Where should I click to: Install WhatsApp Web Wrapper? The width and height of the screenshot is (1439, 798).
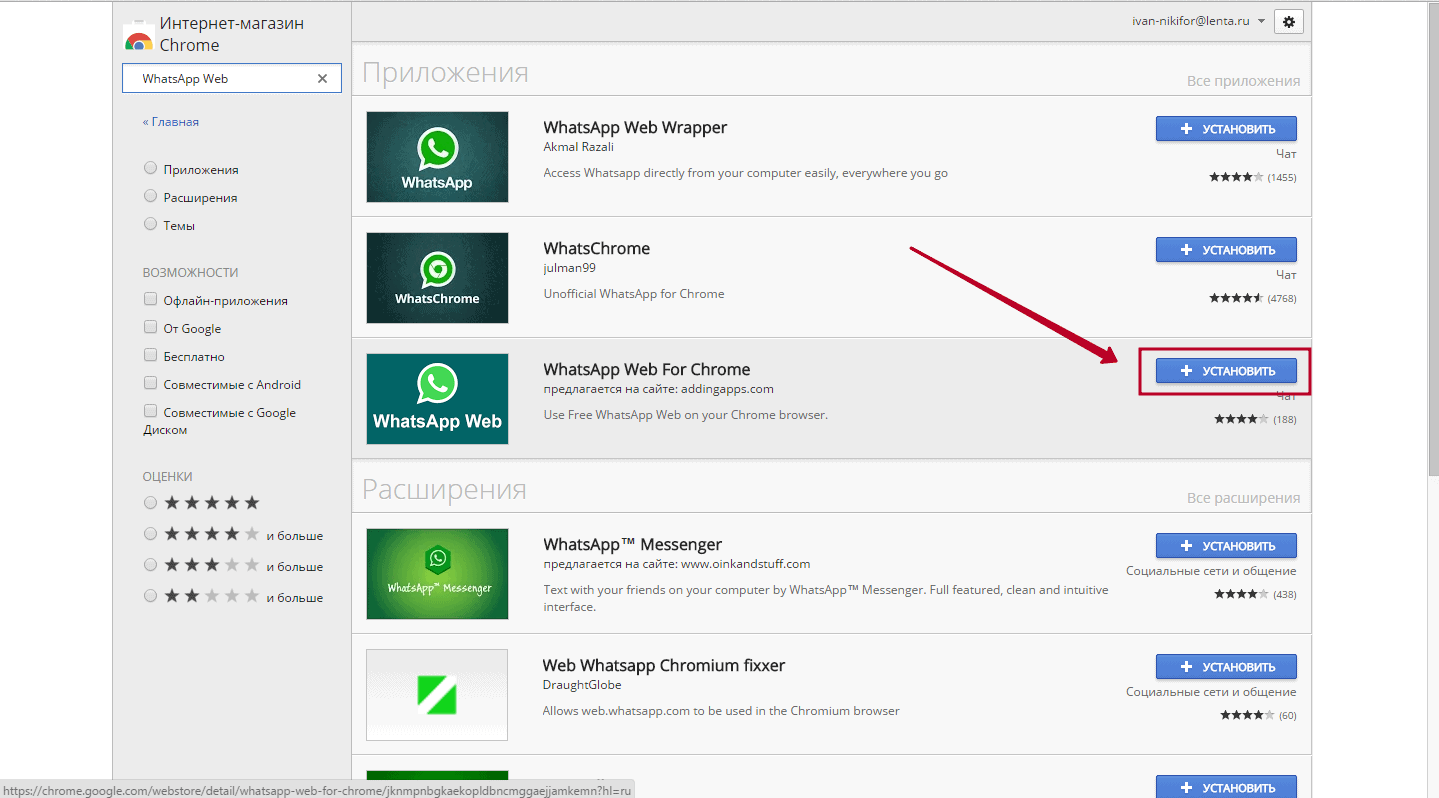click(x=1226, y=129)
